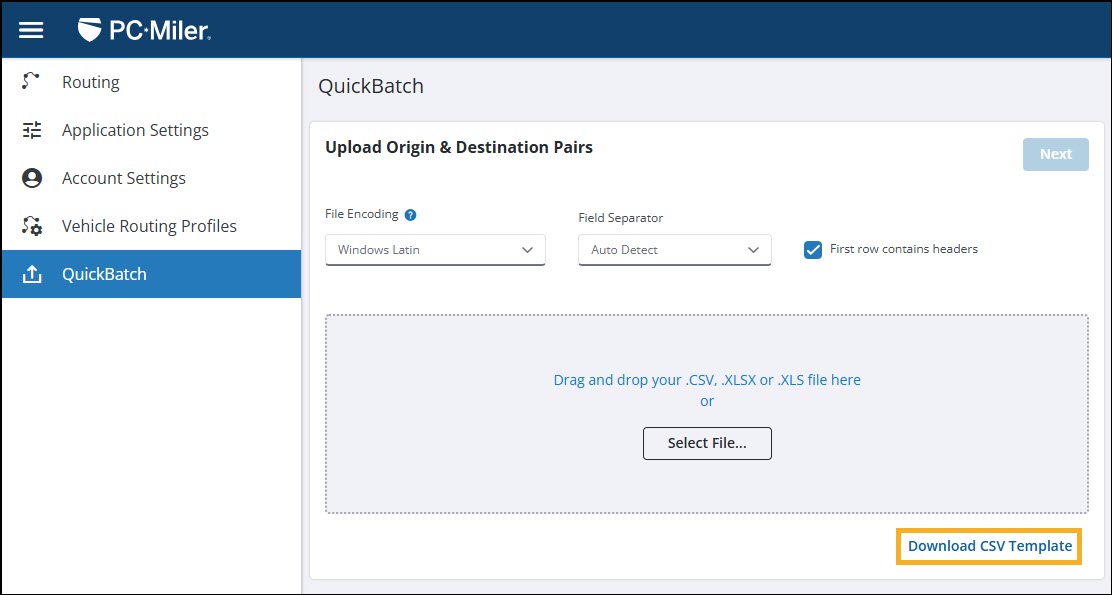Click the Upload Origin & Destination Pairs header

(459, 146)
